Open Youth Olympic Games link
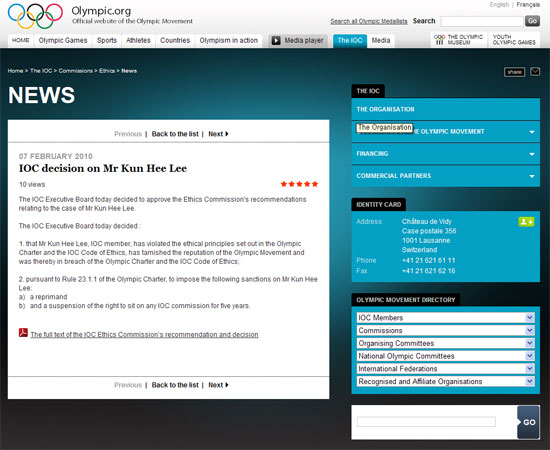Viewport: 550px width, 450px height. pyautogui.click(x=514, y=40)
